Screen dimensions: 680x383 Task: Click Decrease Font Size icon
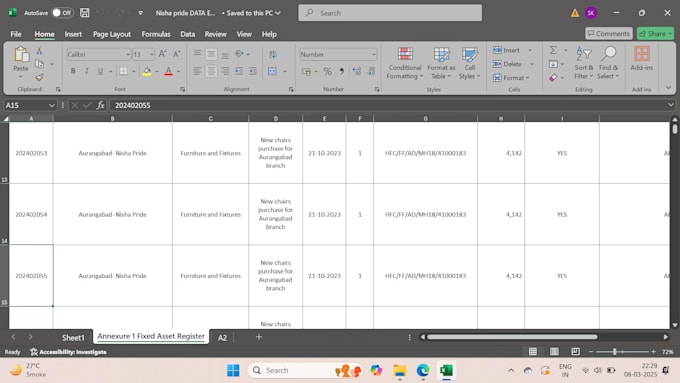[177, 54]
